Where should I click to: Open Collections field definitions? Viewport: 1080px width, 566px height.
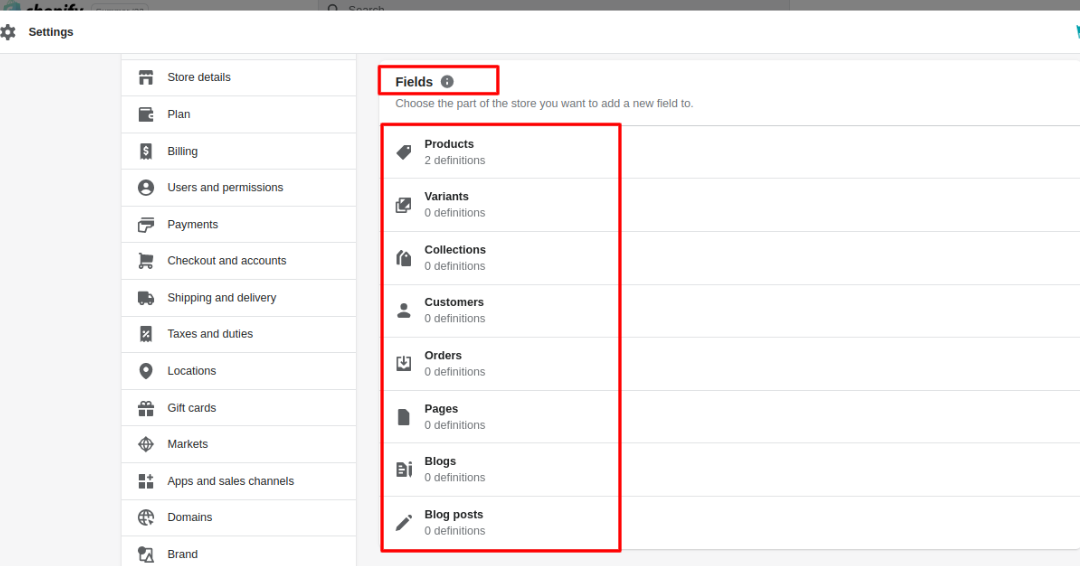click(730, 258)
